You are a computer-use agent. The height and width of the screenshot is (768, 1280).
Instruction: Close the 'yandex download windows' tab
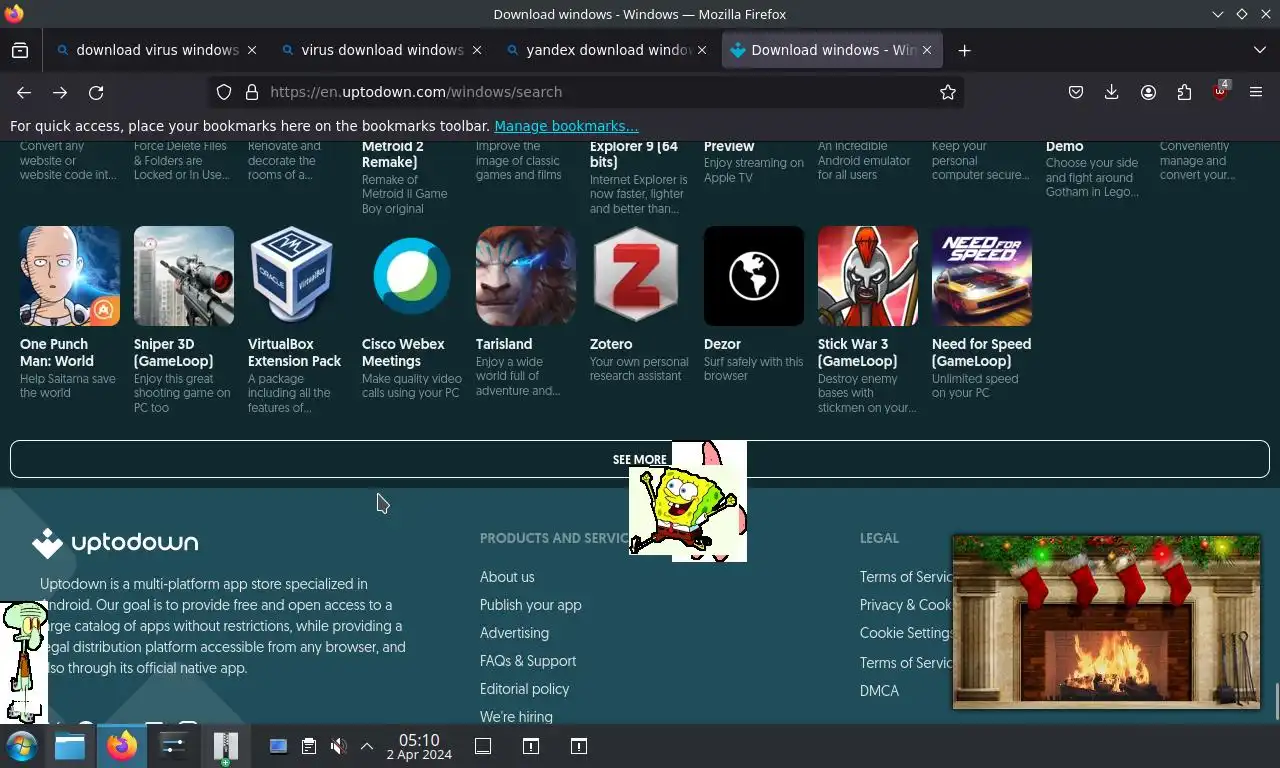pyautogui.click(x=702, y=50)
